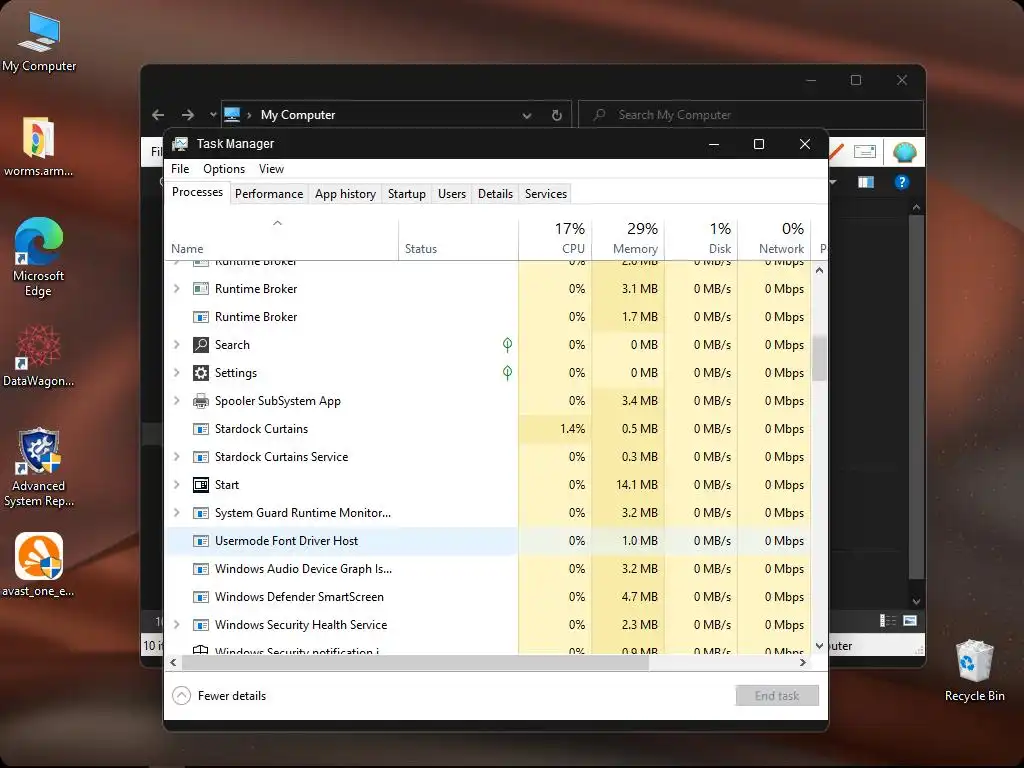1024x768 pixels.
Task: Open the address bar history dropdown
Action: click(526, 116)
